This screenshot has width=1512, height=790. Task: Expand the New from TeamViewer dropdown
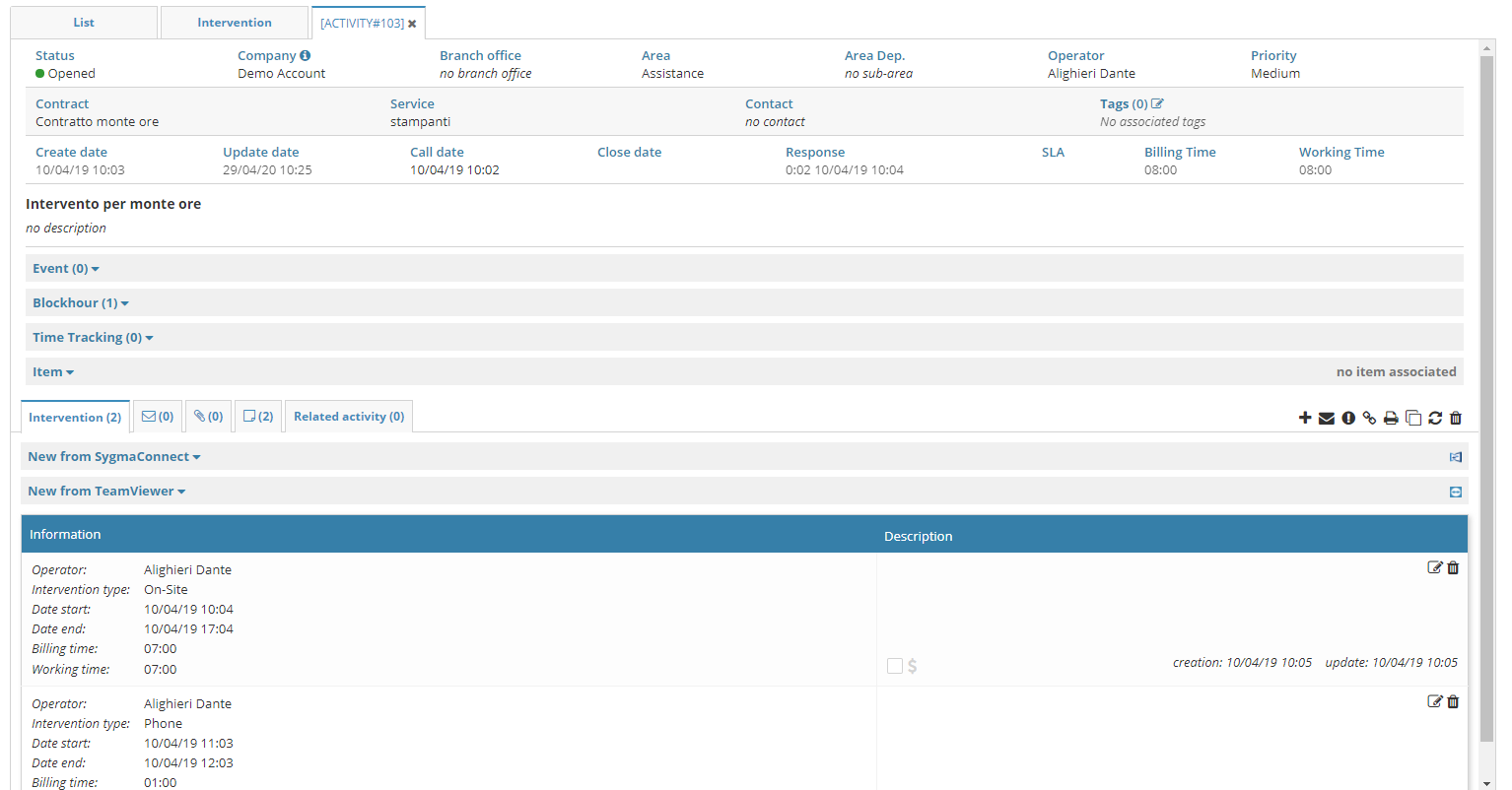click(x=105, y=491)
